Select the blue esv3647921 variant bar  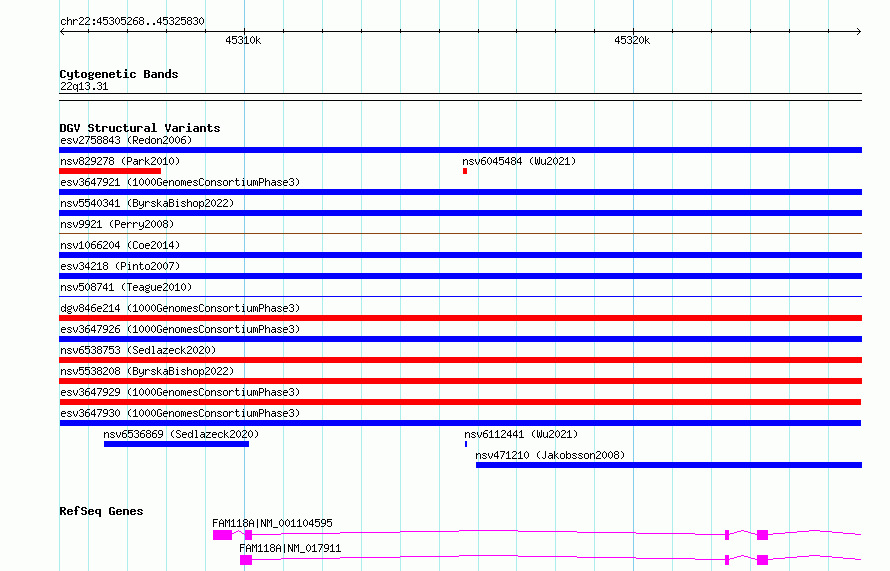click(x=460, y=192)
